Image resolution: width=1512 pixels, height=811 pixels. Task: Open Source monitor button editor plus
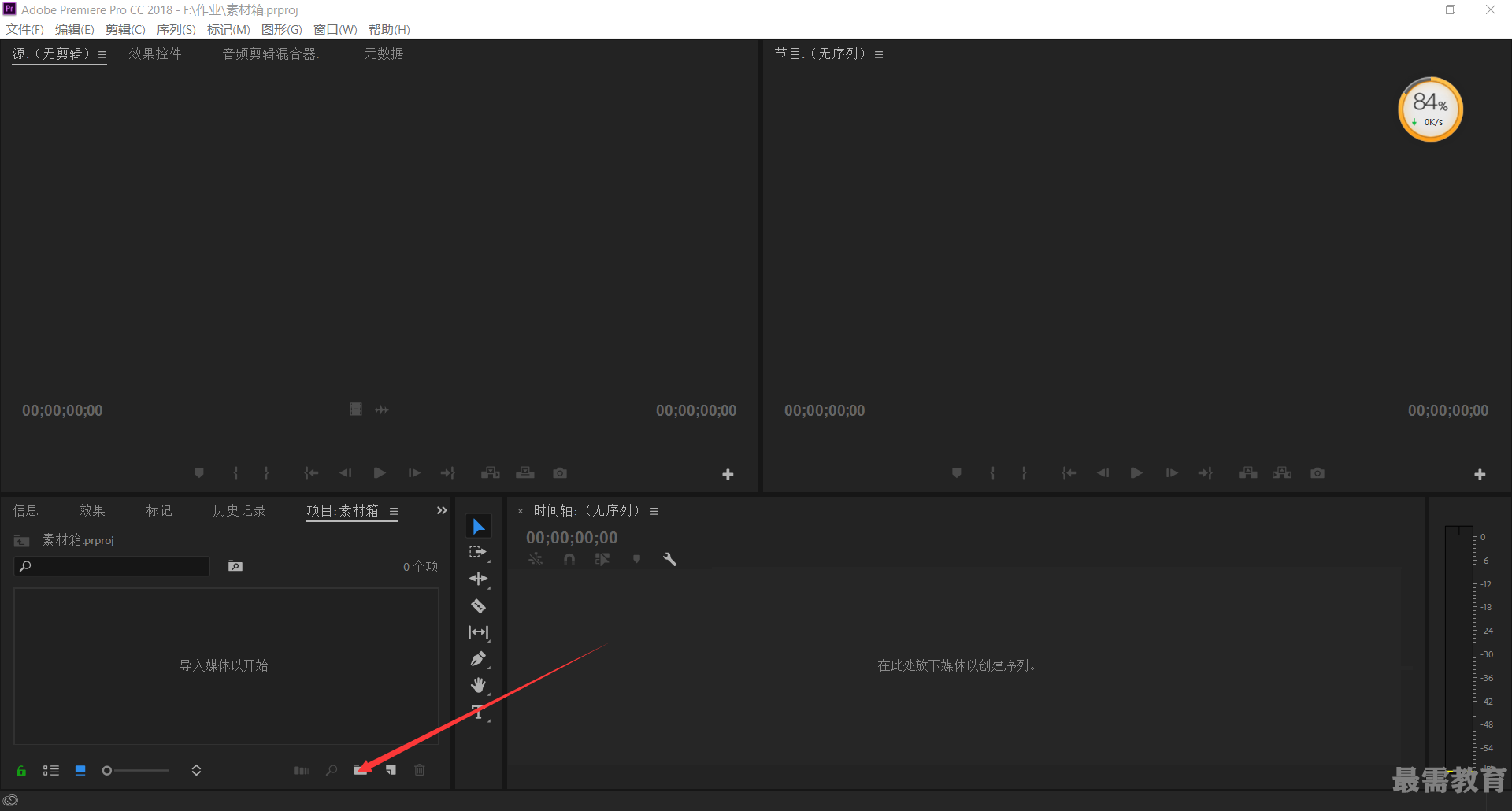[x=728, y=474]
